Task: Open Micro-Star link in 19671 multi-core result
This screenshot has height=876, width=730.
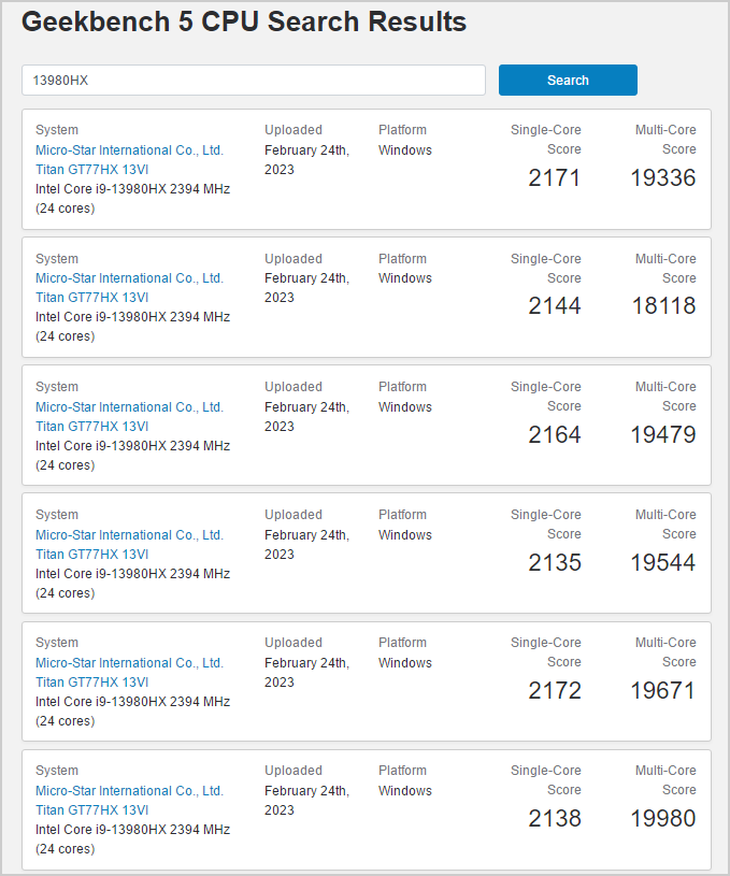Action: click(130, 663)
